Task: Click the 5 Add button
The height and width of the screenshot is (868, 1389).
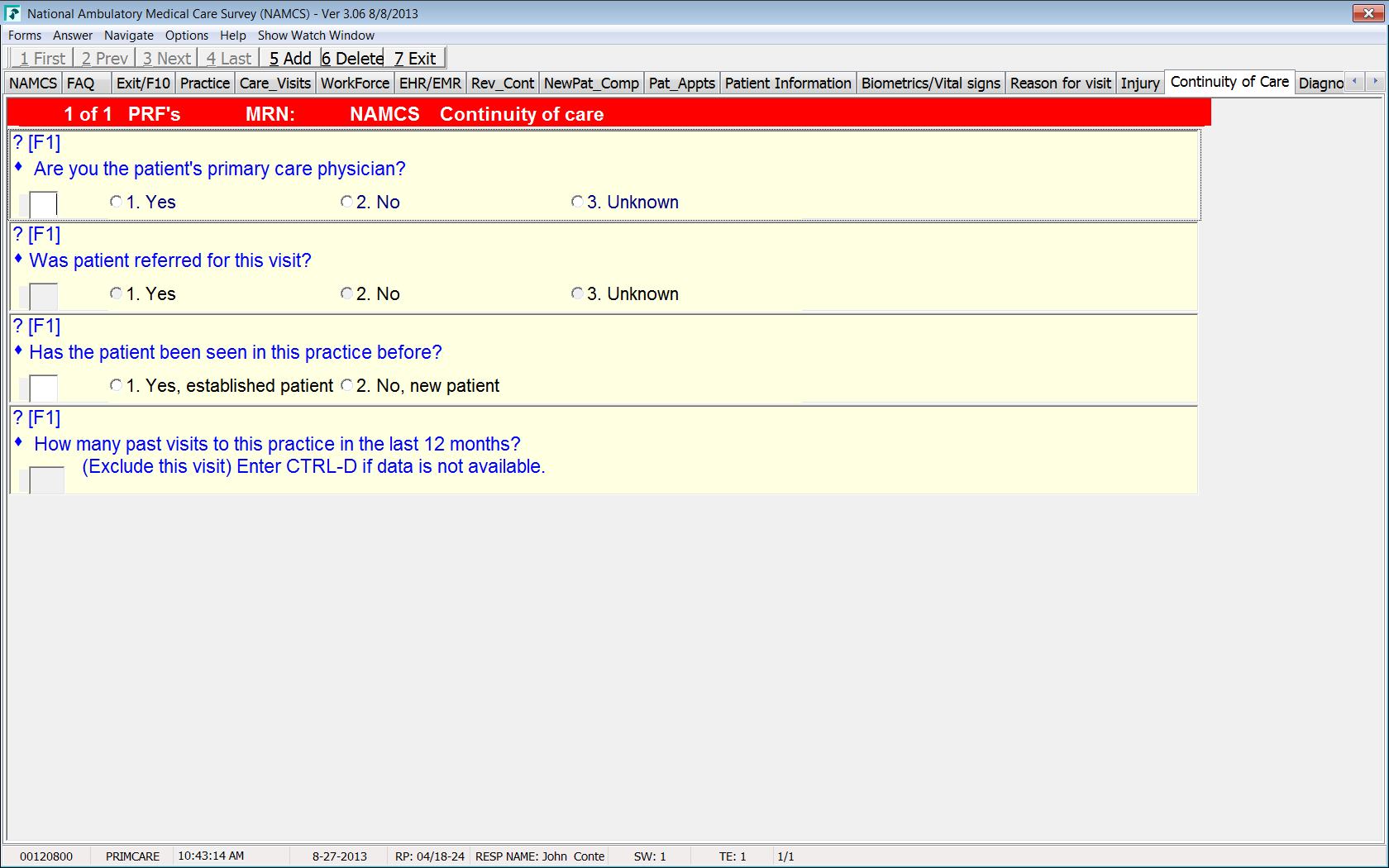Action: (290, 58)
